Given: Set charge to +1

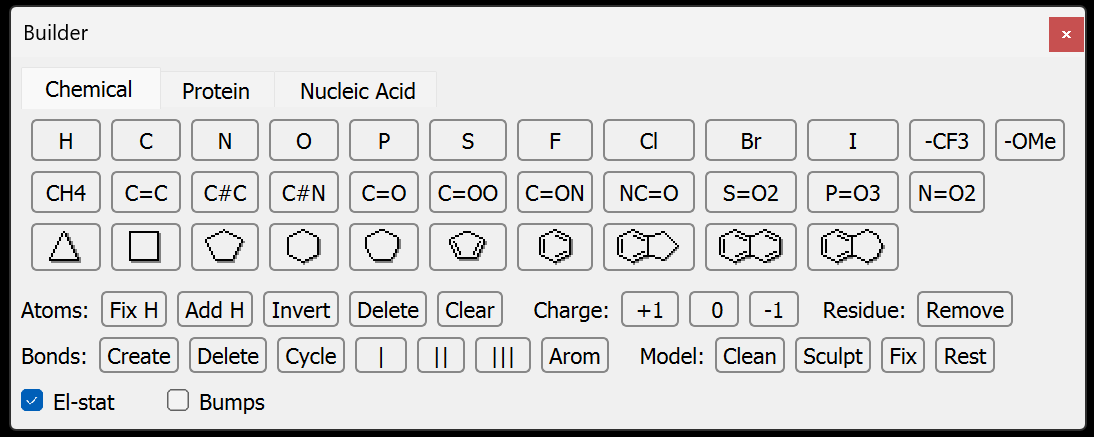Looking at the screenshot, I should point(650,310).
